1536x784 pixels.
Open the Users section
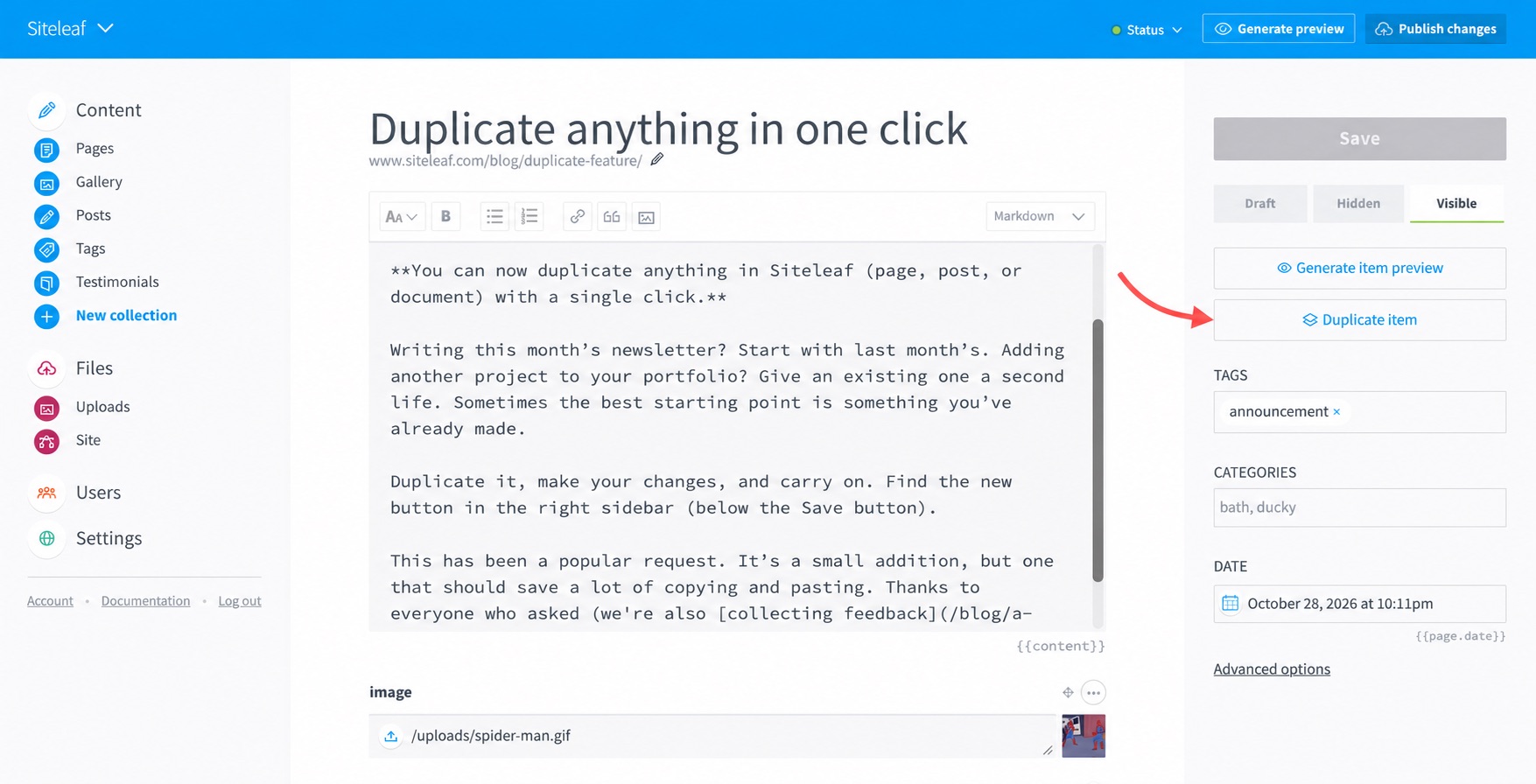pyautogui.click(x=74, y=493)
